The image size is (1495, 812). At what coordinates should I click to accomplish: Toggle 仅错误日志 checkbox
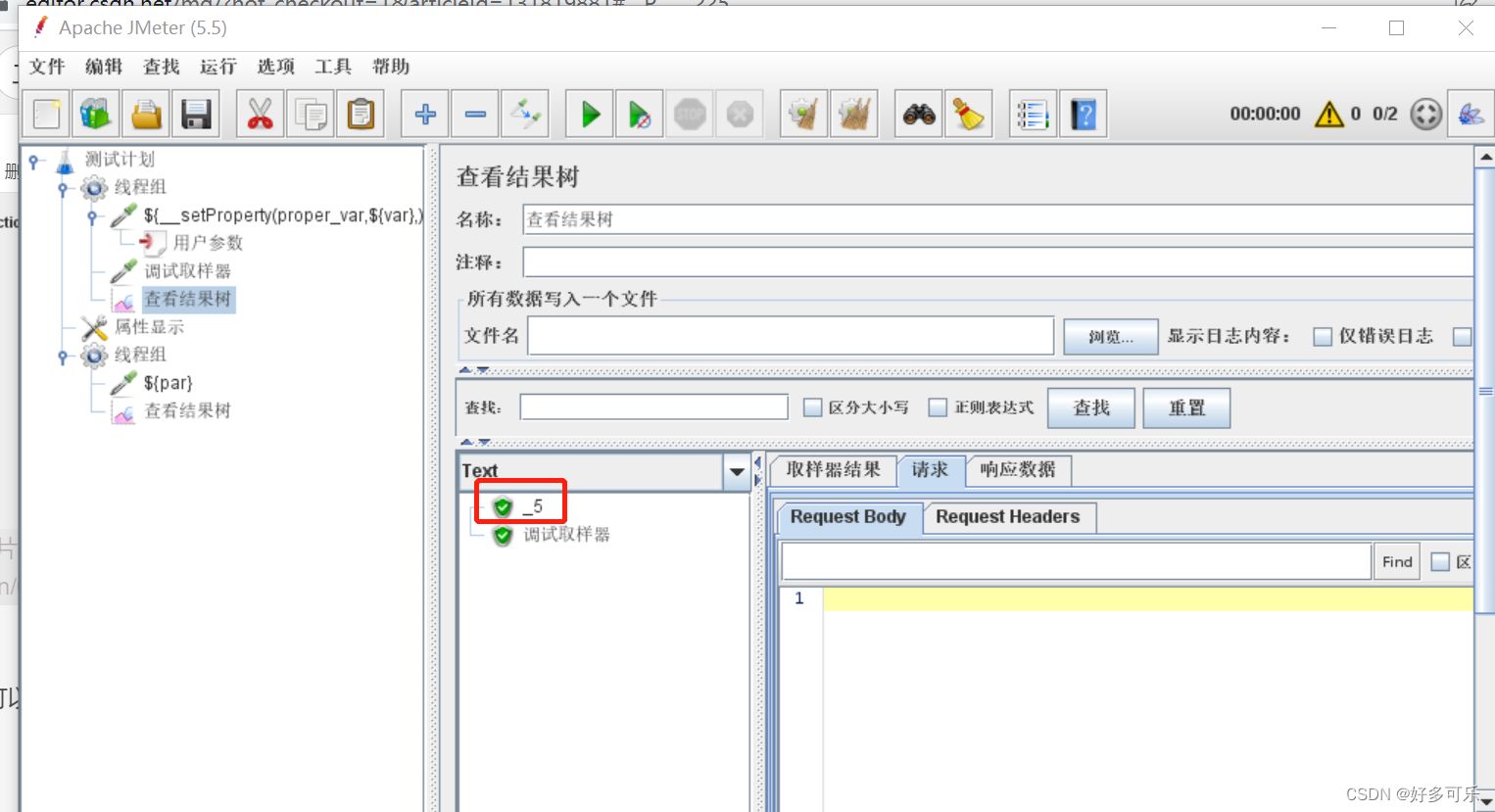[1323, 337]
